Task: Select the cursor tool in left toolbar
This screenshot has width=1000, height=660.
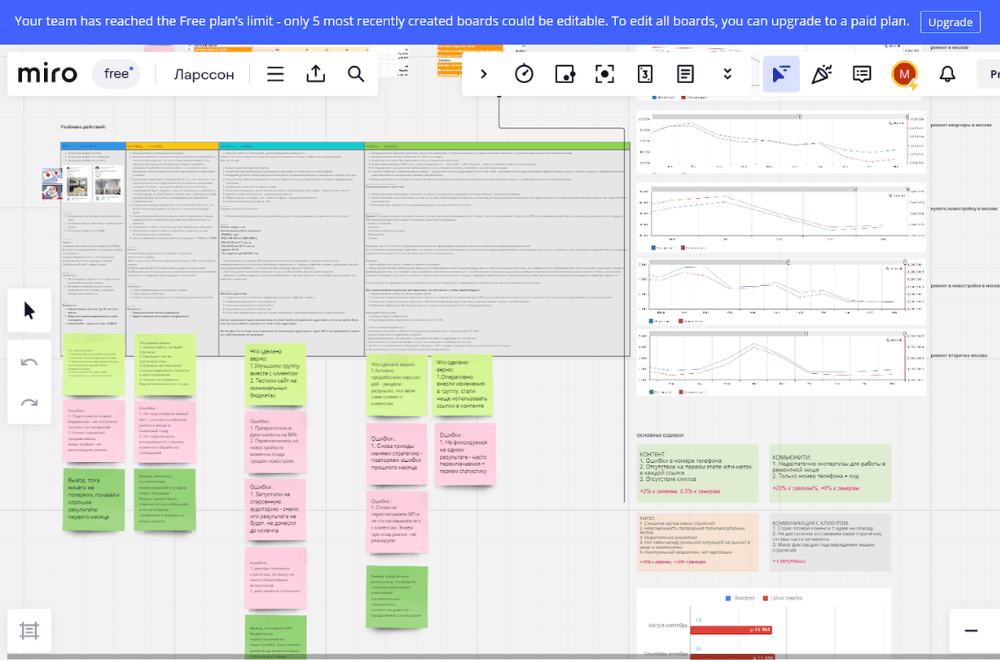Action: [x=29, y=311]
